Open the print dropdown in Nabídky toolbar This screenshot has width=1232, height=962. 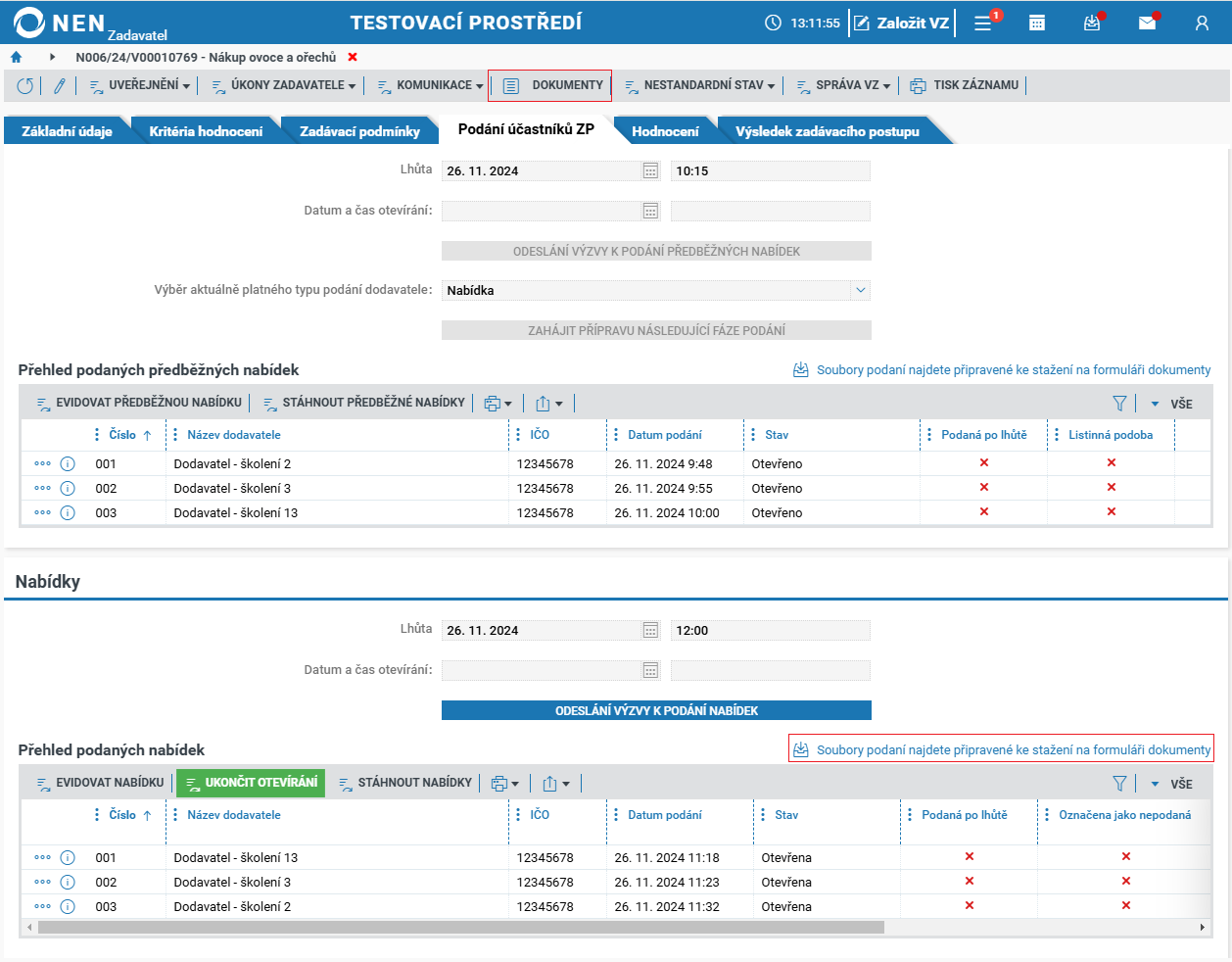504,784
